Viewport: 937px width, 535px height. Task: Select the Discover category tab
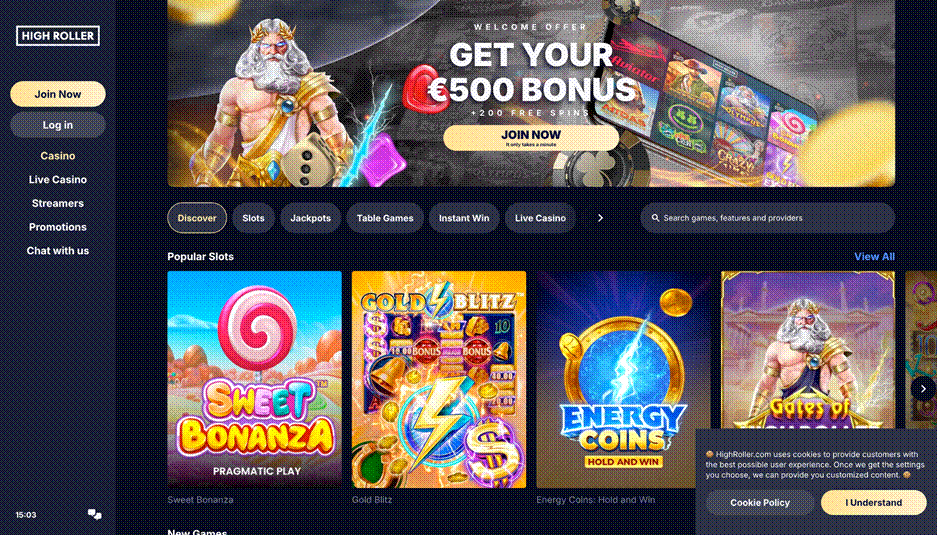(197, 218)
